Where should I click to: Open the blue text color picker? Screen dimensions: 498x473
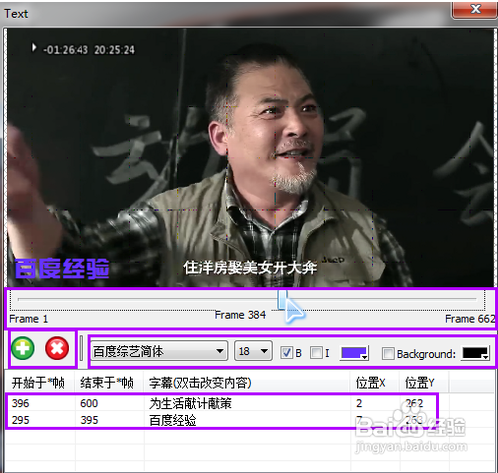pyautogui.click(x=354, y=353)
